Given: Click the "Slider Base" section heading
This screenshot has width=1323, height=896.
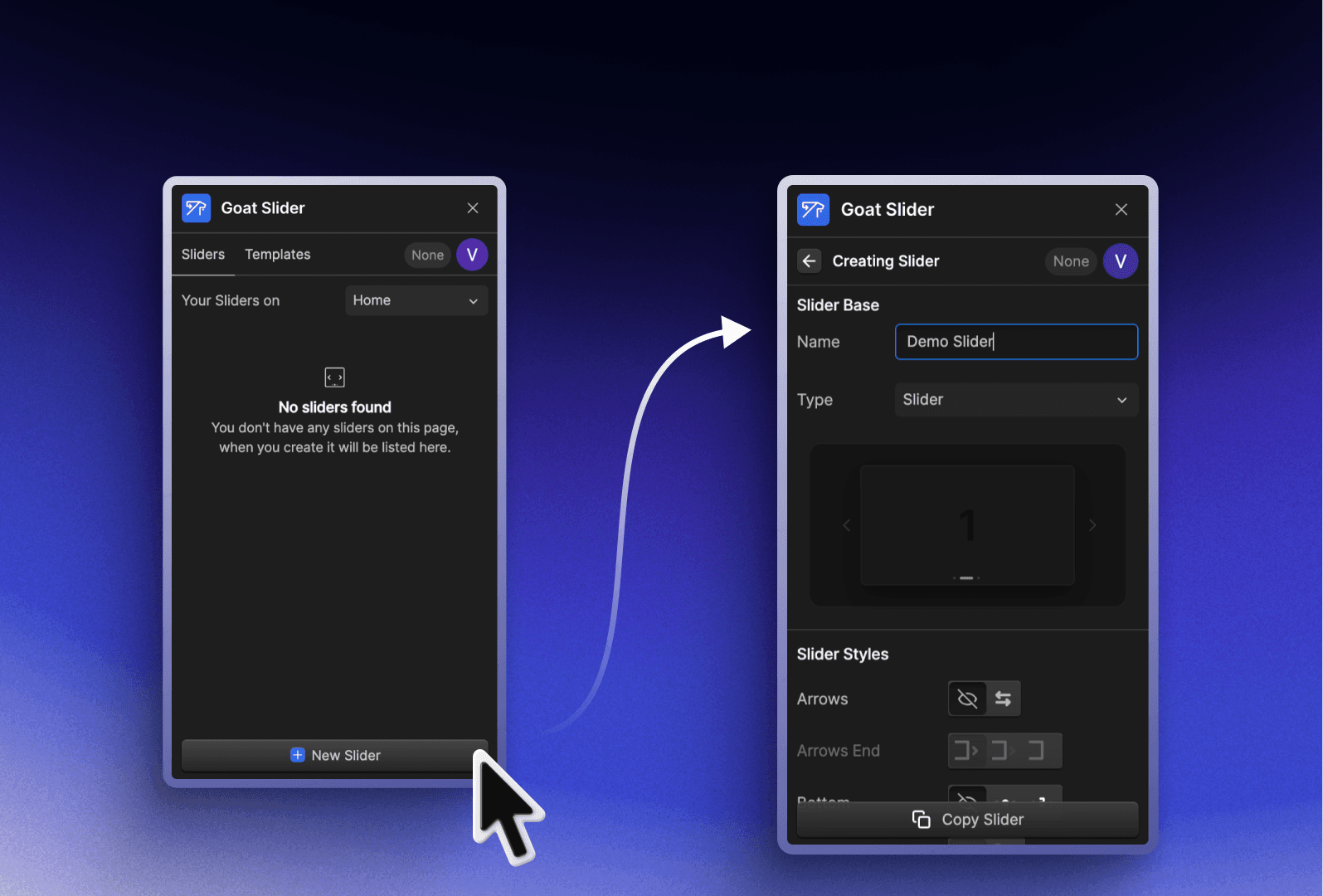Looking at the screenshot, I should 838,305.
